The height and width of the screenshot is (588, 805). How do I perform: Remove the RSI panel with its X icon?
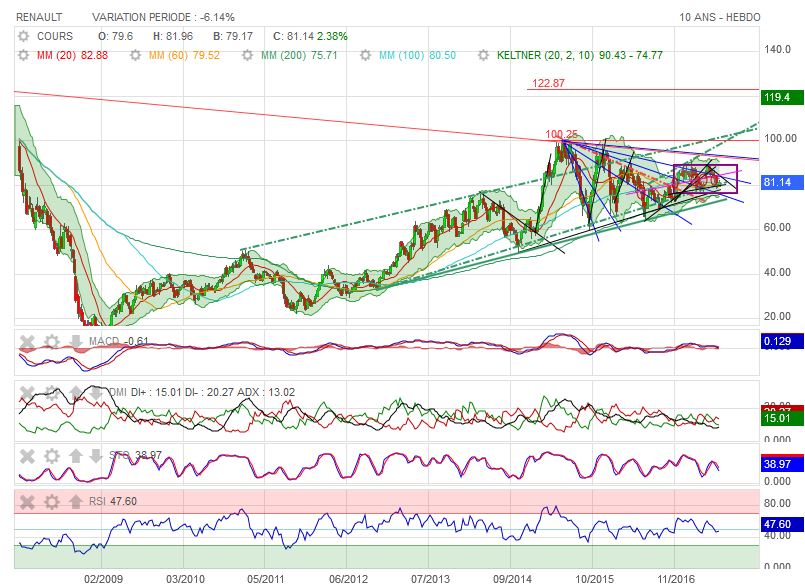pos(27,502)
